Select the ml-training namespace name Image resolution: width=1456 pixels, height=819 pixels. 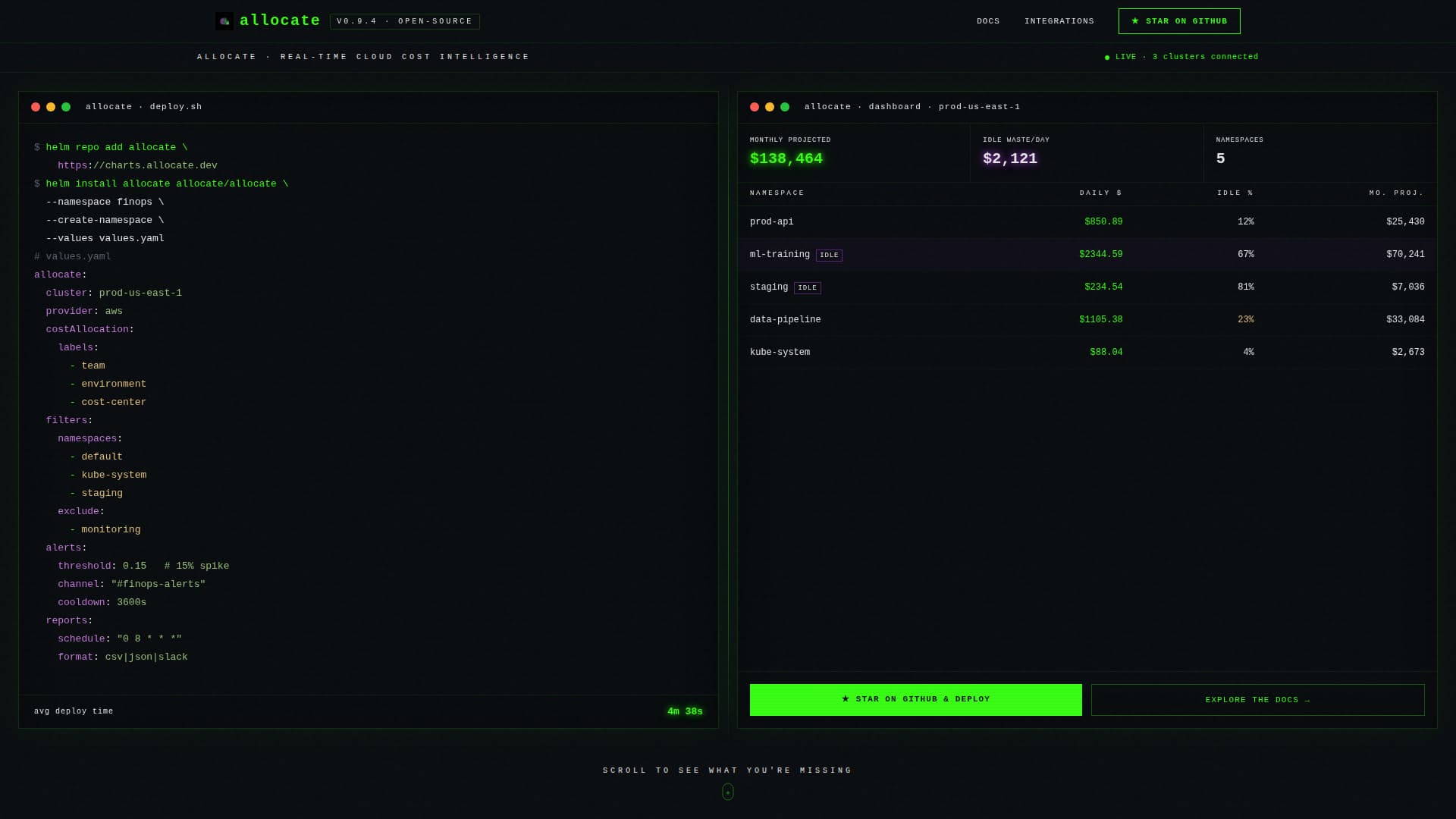click(780, 255)
